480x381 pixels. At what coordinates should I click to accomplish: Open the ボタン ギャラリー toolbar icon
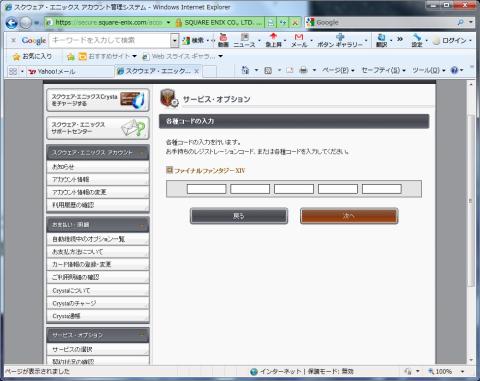340,40
